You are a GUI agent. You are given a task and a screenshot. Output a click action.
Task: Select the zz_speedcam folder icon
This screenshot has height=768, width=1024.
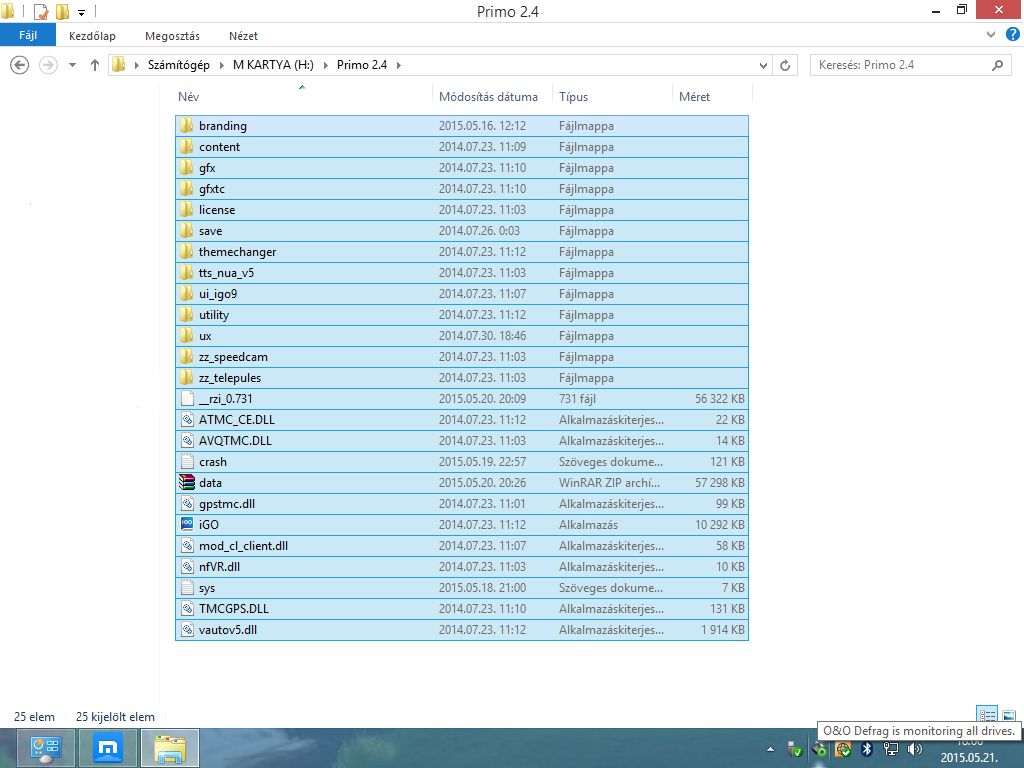click(187, 357)
